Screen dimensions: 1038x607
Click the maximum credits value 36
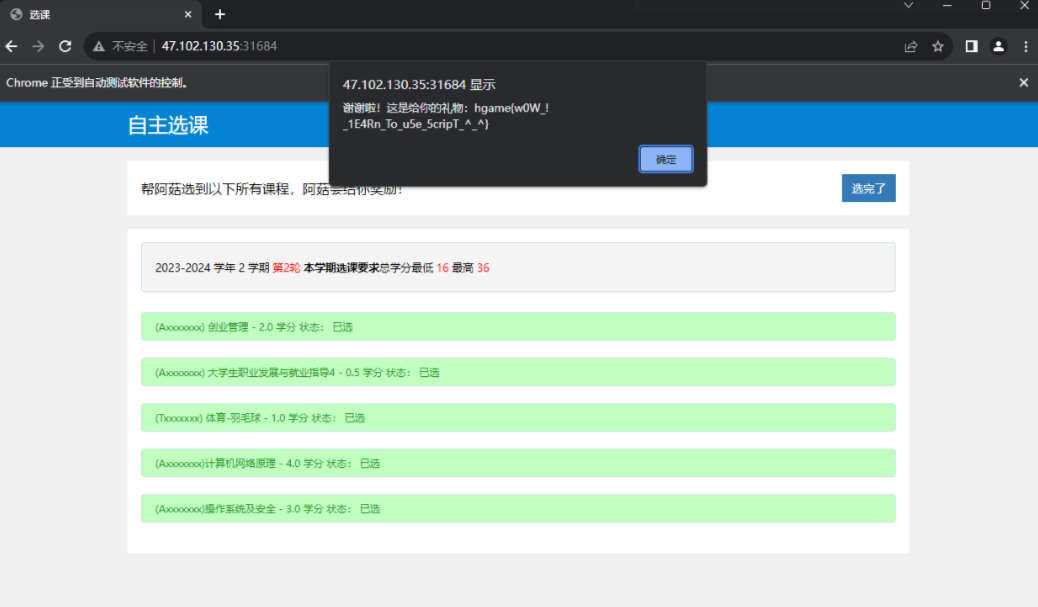pyautogui.click(x=483, y=267)
